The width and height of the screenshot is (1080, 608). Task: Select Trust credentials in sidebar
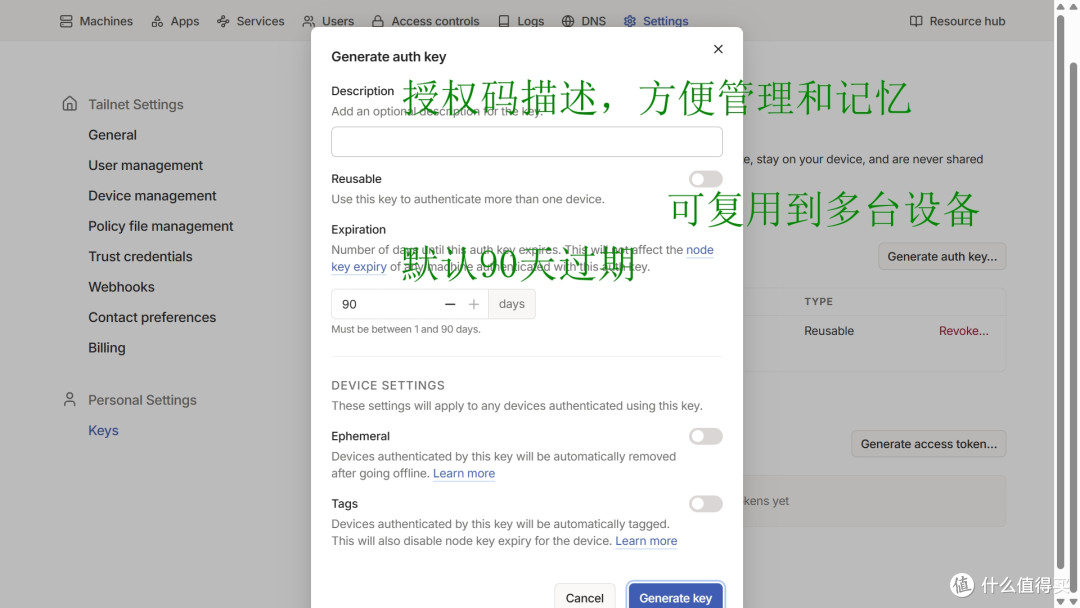click(140, 256)
